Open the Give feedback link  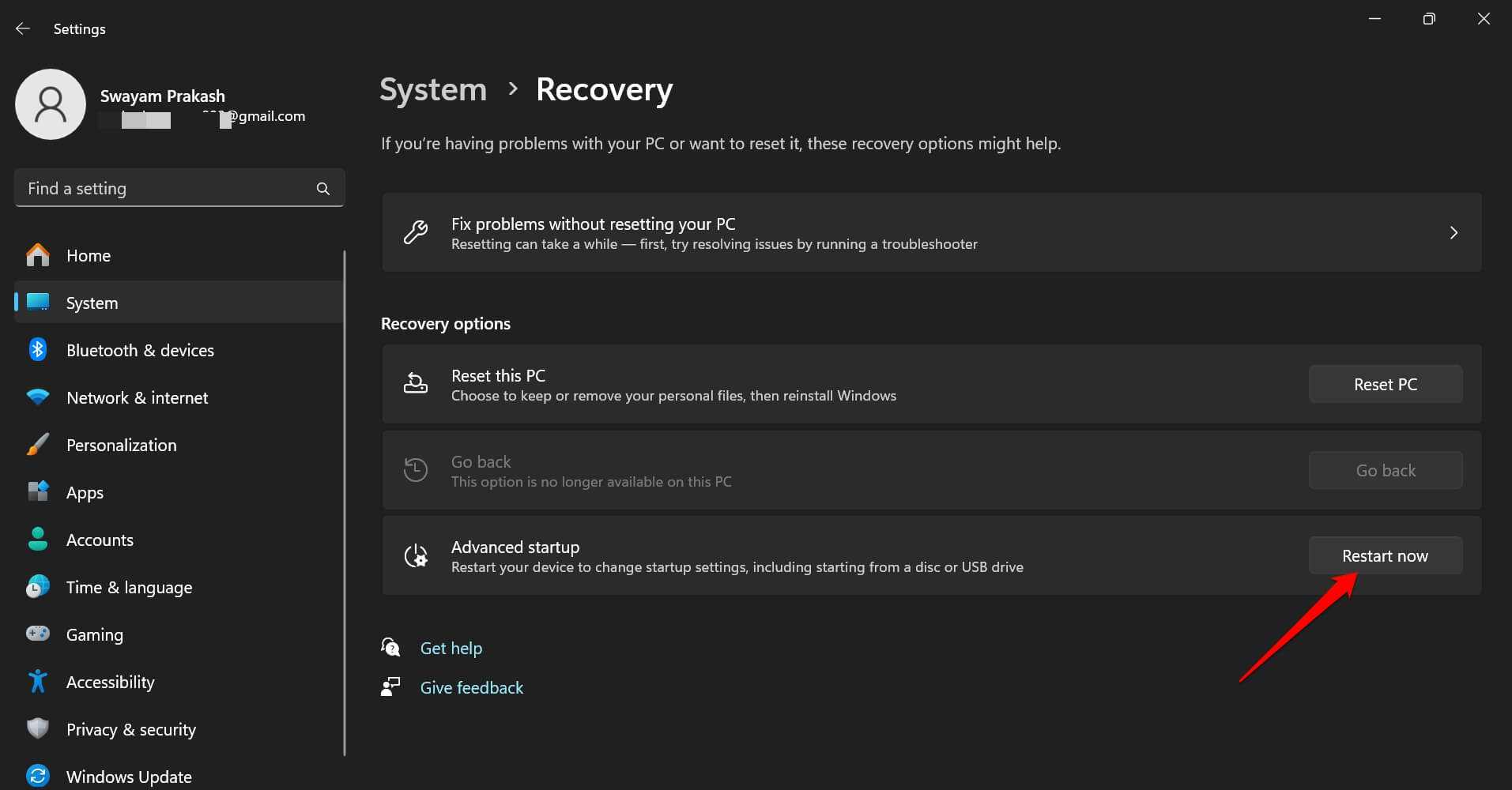tap(472, 687)
